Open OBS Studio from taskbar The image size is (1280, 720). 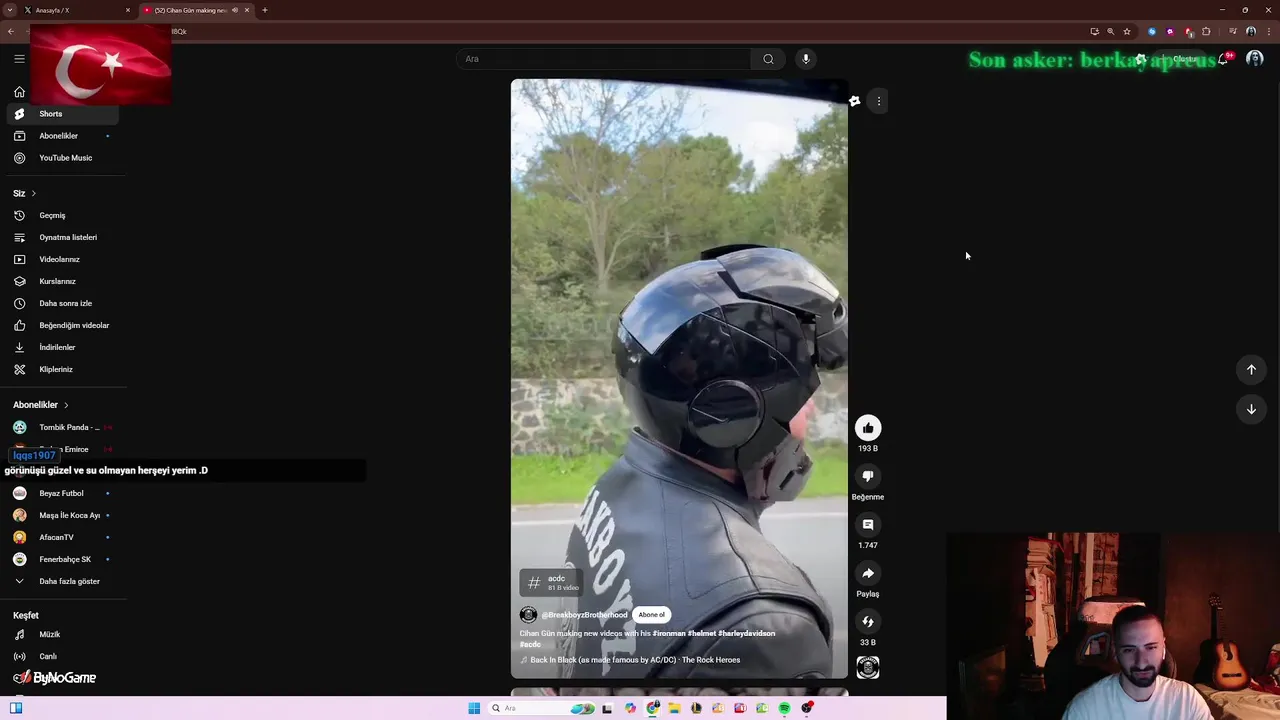[x=807, y=708]
